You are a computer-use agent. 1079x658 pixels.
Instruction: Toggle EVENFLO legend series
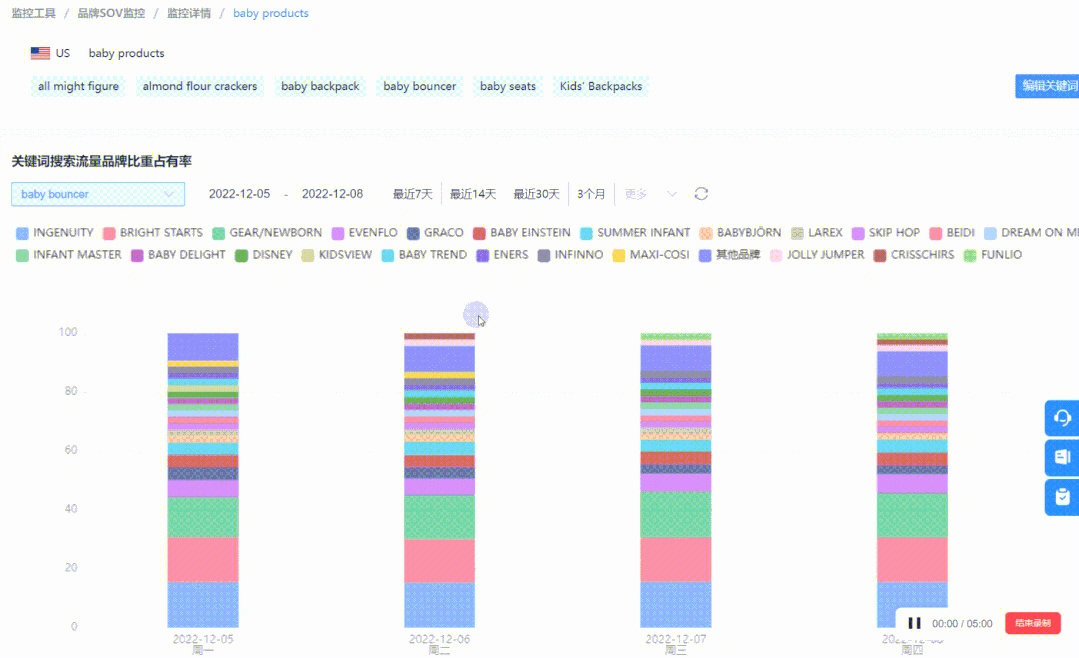[x=365, y=233]
